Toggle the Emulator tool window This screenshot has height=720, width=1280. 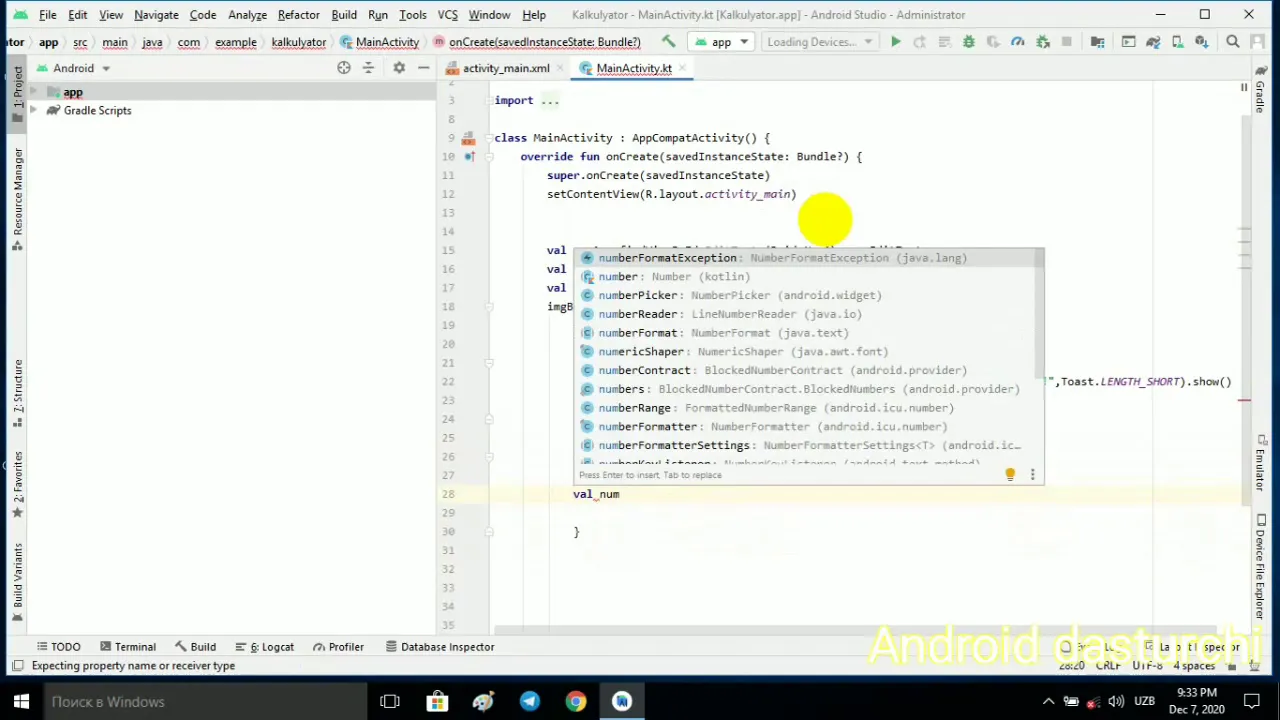click(x=1260, y=462)
